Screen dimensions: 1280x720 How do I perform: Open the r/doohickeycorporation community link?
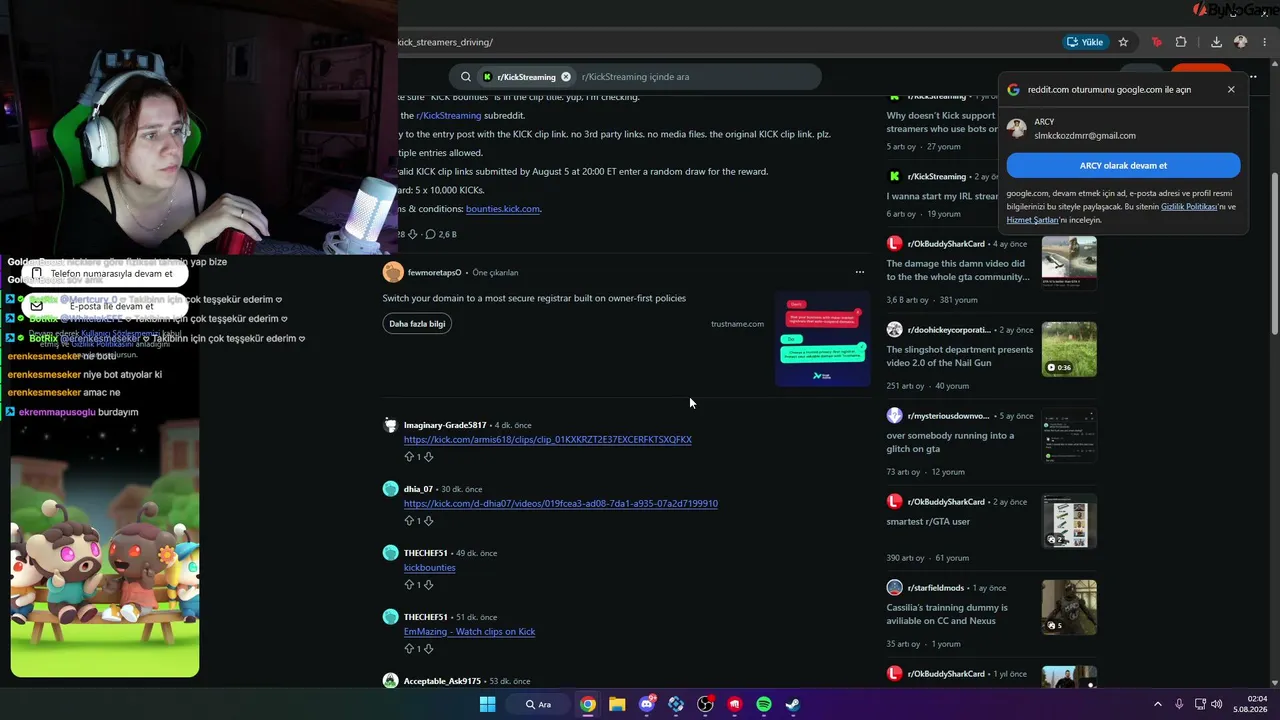[x=949, y=330]
